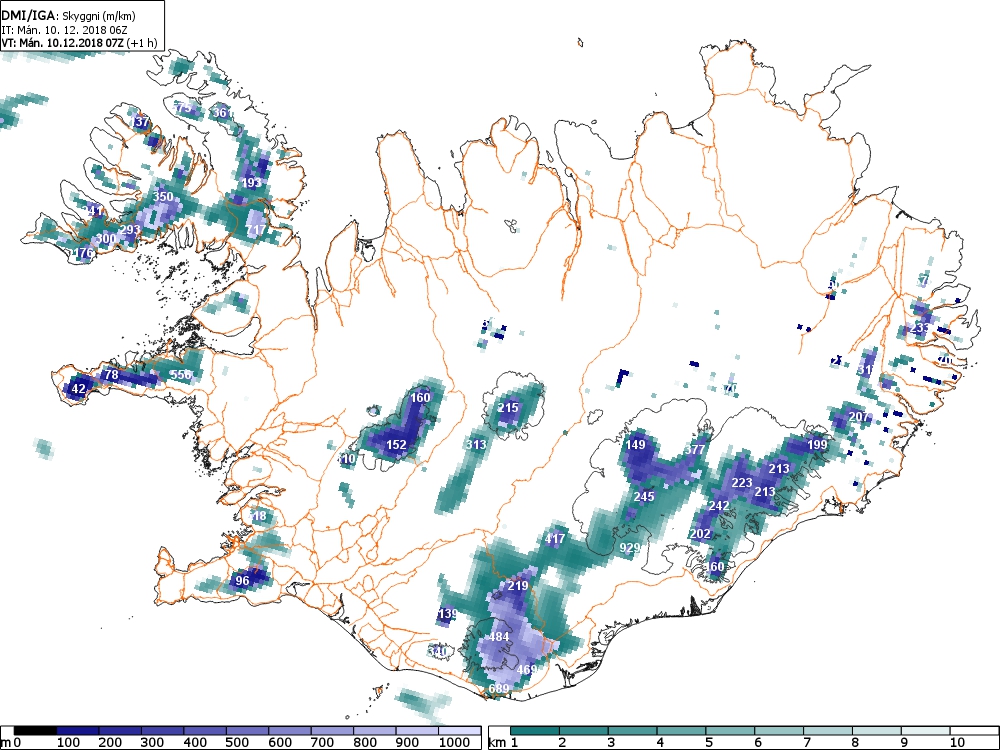Click the '100' label on the metre legend
Screen dimensions: 1000x750
pos(68,742)
